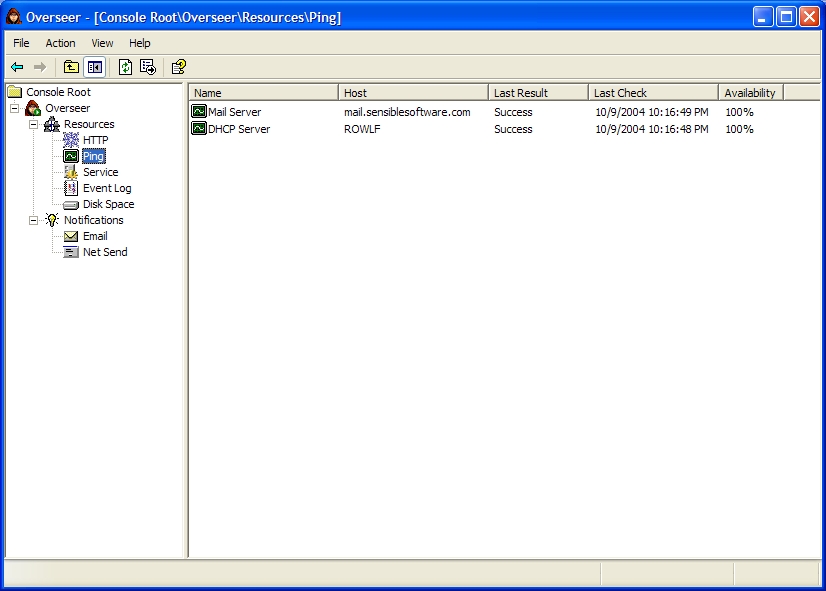The height and width of the screenshot is (591, 826).
Task: Click the Email envelope icon
Action: pos(71,237)
